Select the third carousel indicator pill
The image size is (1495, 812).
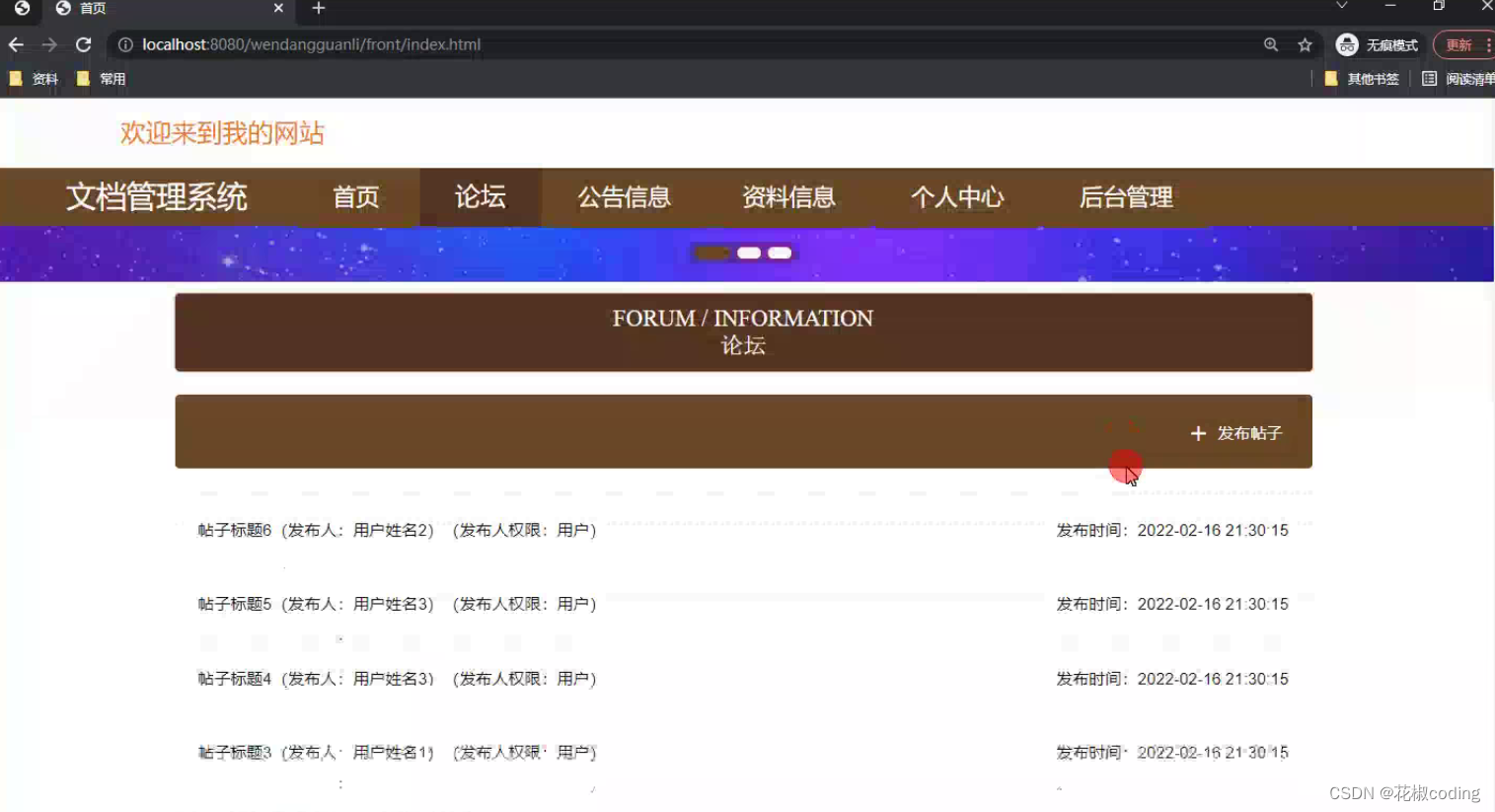780,253
